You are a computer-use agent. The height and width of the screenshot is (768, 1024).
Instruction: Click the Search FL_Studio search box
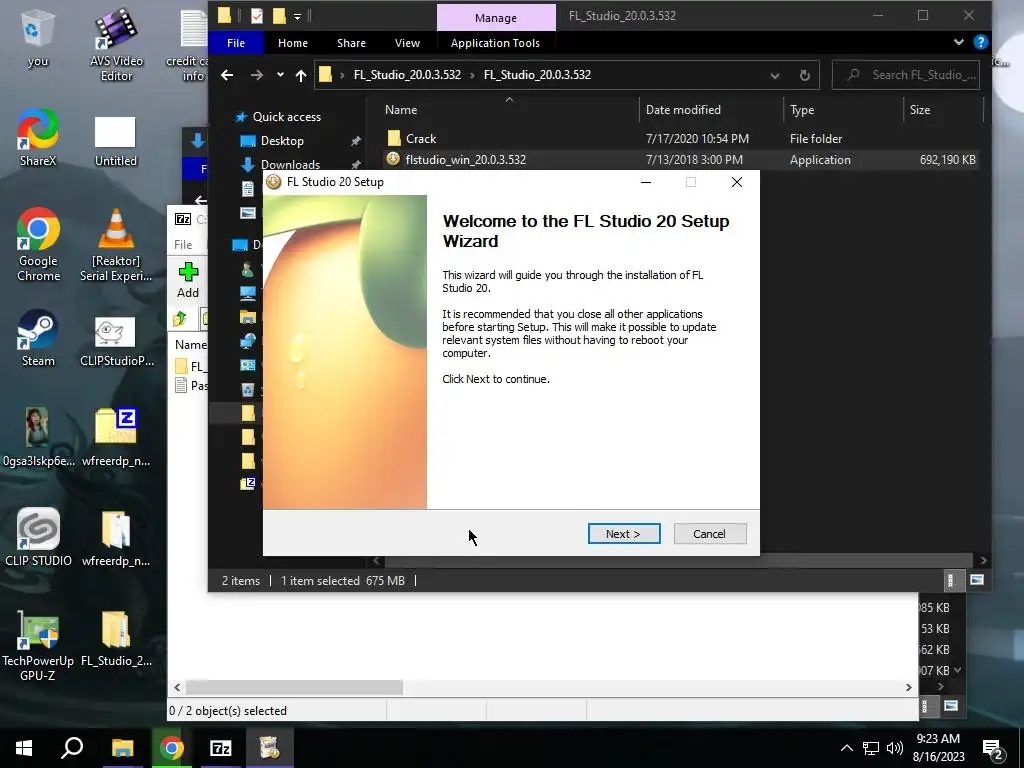(906, 75)
